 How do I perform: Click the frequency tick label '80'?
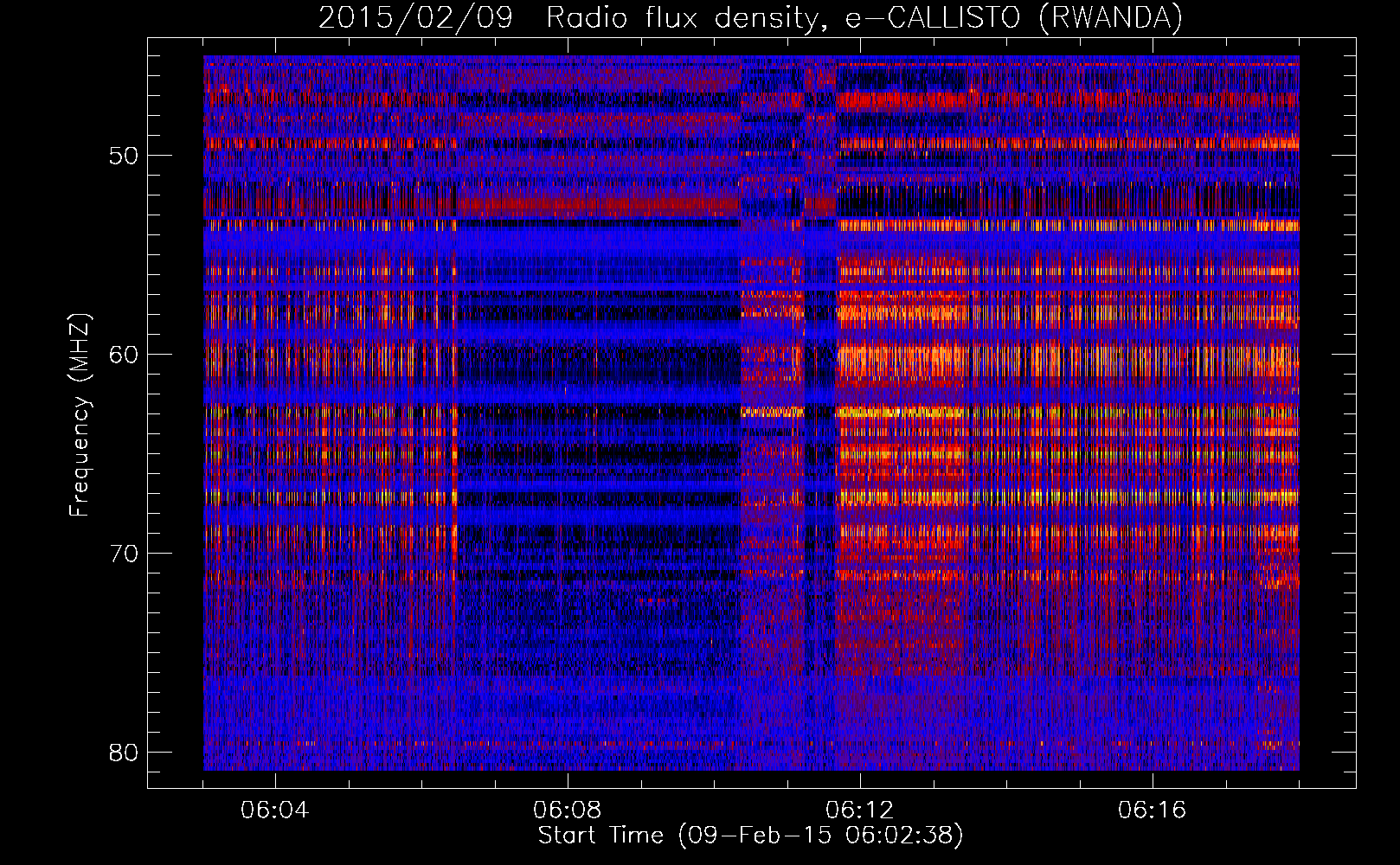pyautogui.click(x=125, y=753)
